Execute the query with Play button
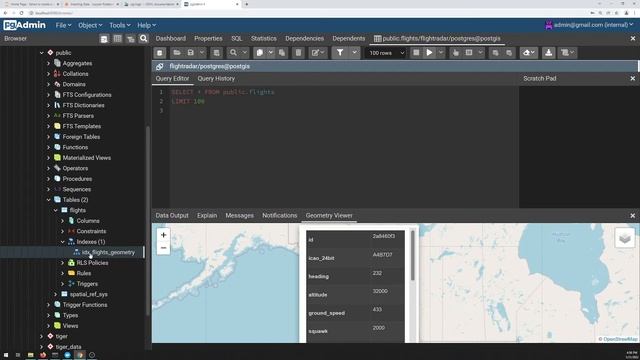 [429, 53]
